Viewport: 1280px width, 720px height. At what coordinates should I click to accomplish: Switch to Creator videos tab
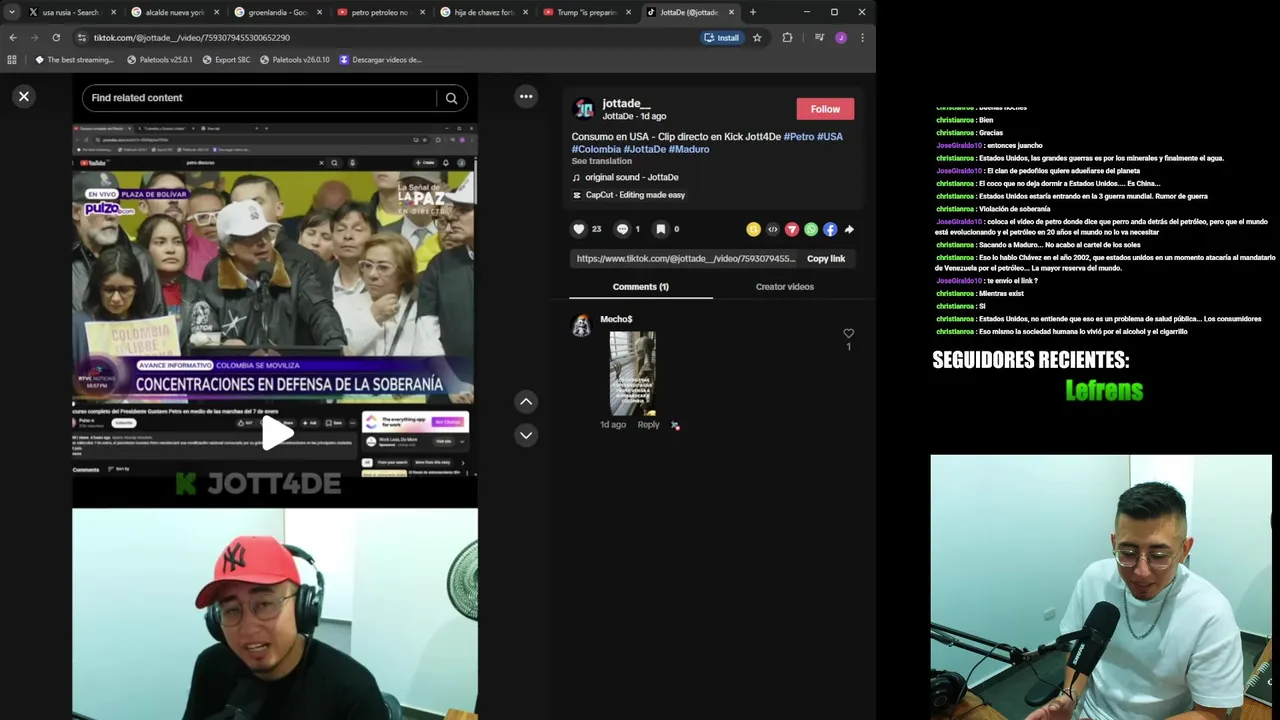click(785, 287)
